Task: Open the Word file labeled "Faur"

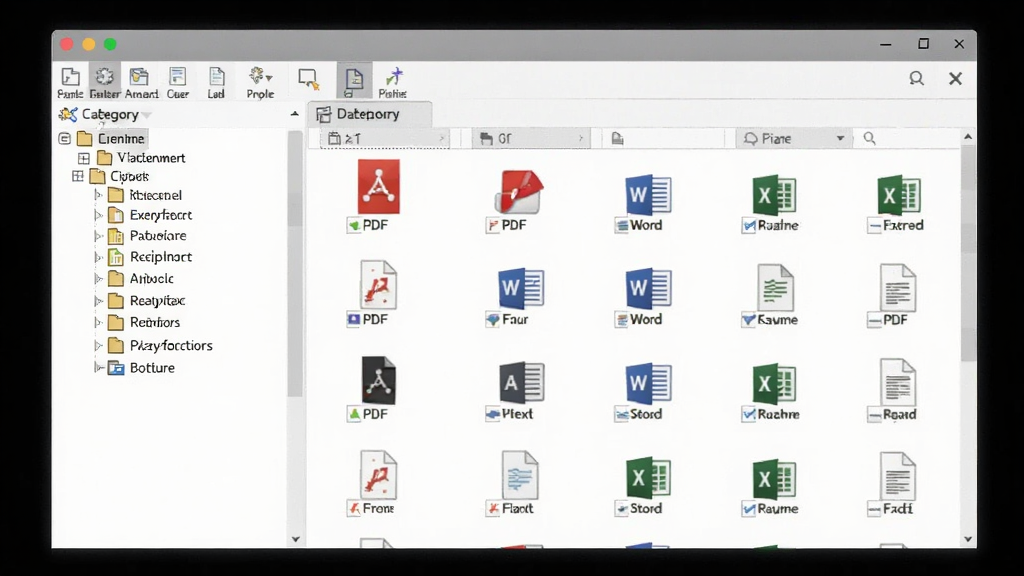Action: pyautogui.click(x=520, y=288)
